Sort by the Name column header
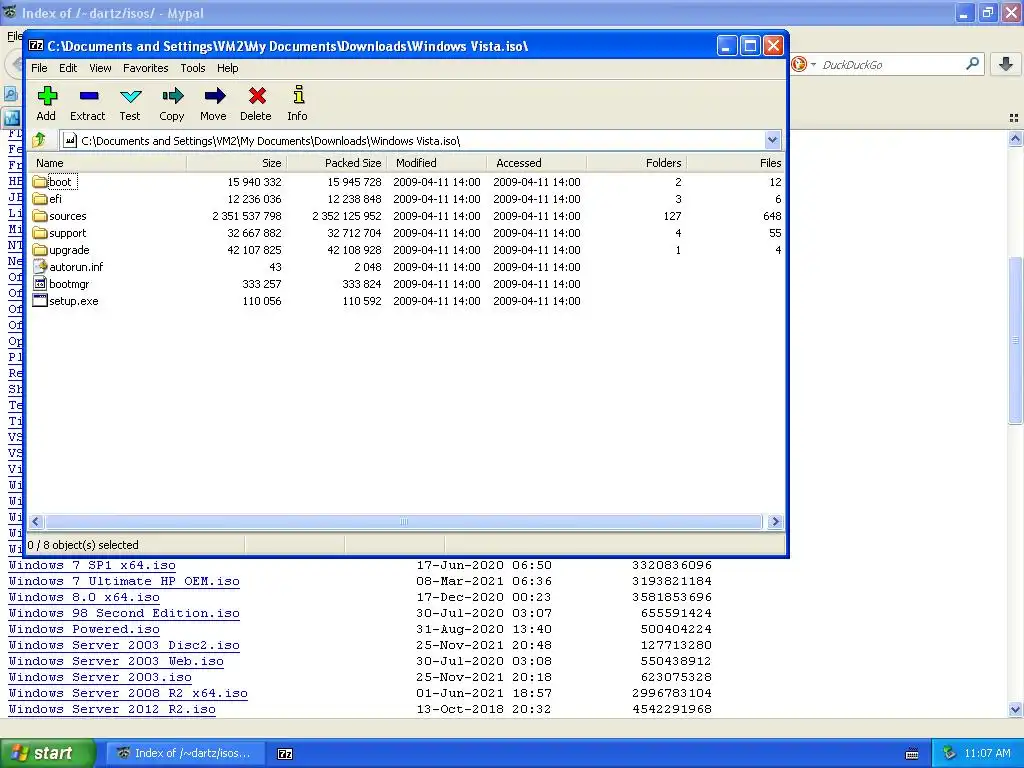The height and width of the screenshot is (768, 1024). pyautogui.click(x=108, y=163)
